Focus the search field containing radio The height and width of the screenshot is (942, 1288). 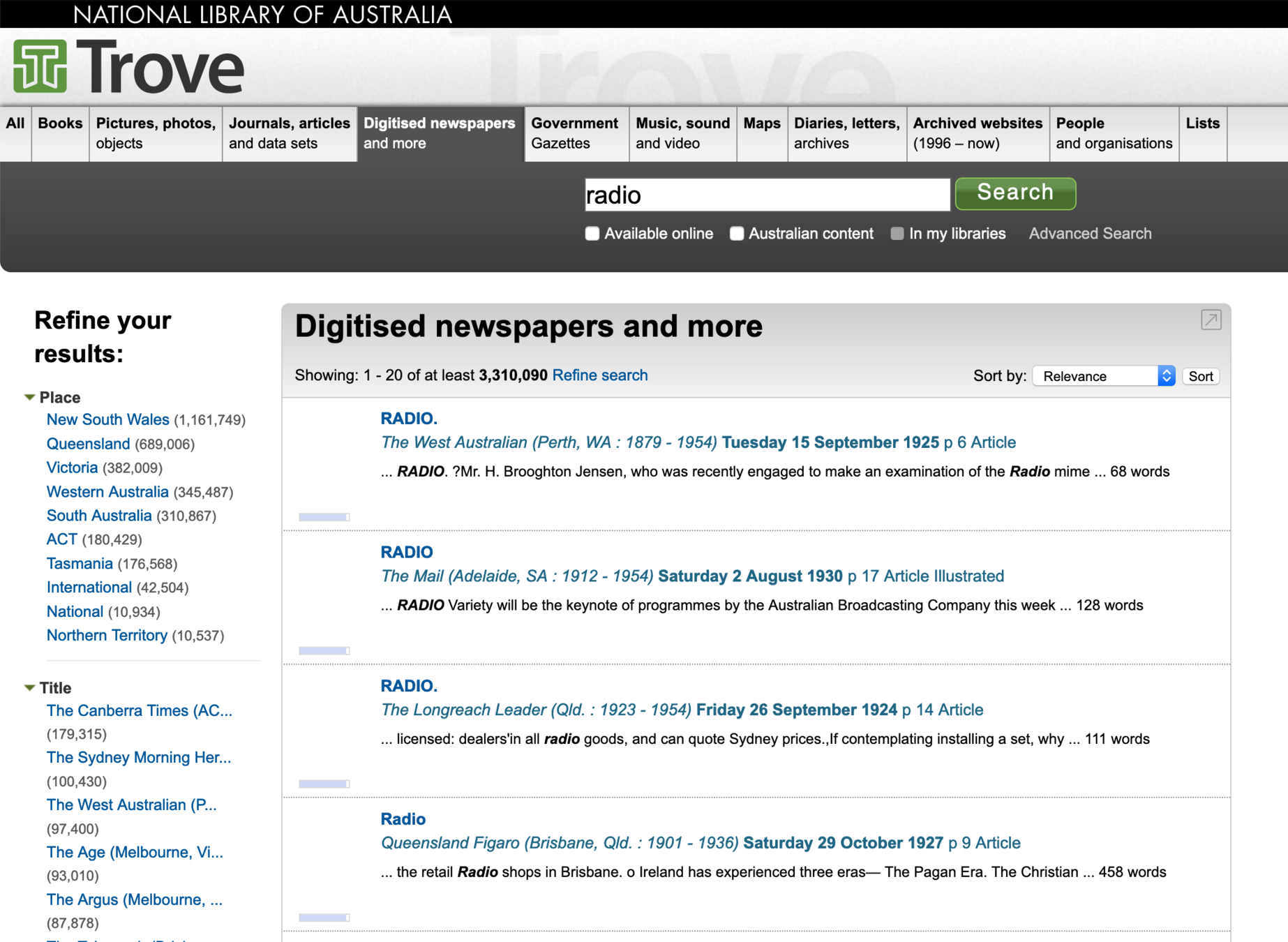[767, 194]
